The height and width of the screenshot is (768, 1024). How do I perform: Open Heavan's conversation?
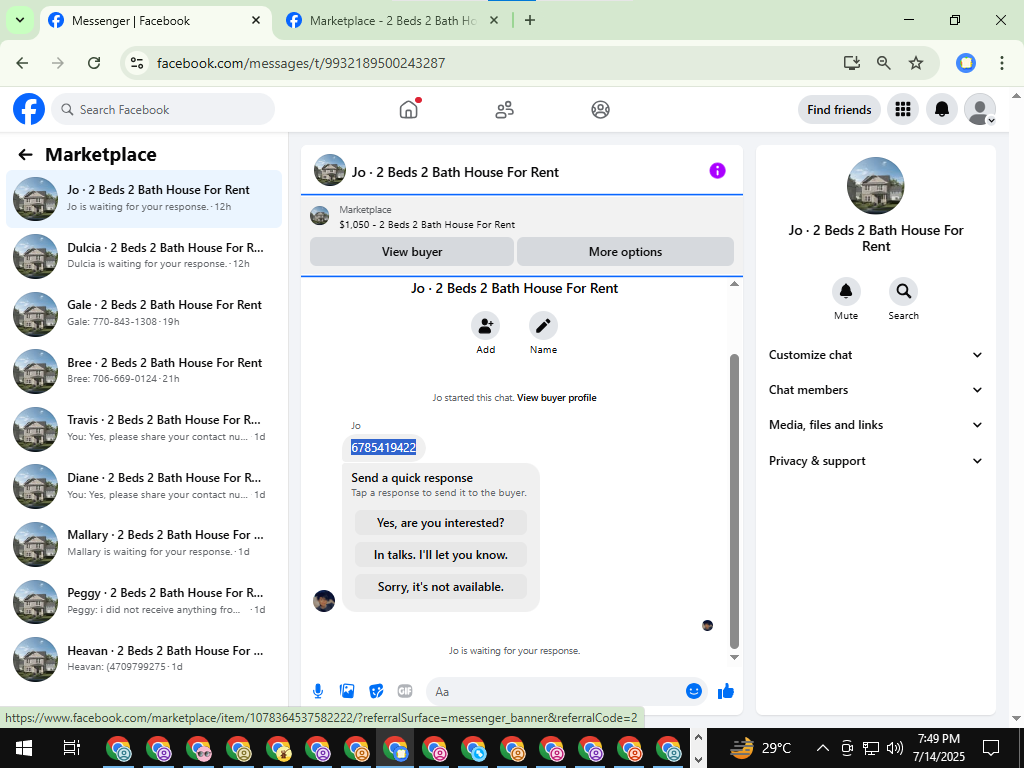coord(144,658)
